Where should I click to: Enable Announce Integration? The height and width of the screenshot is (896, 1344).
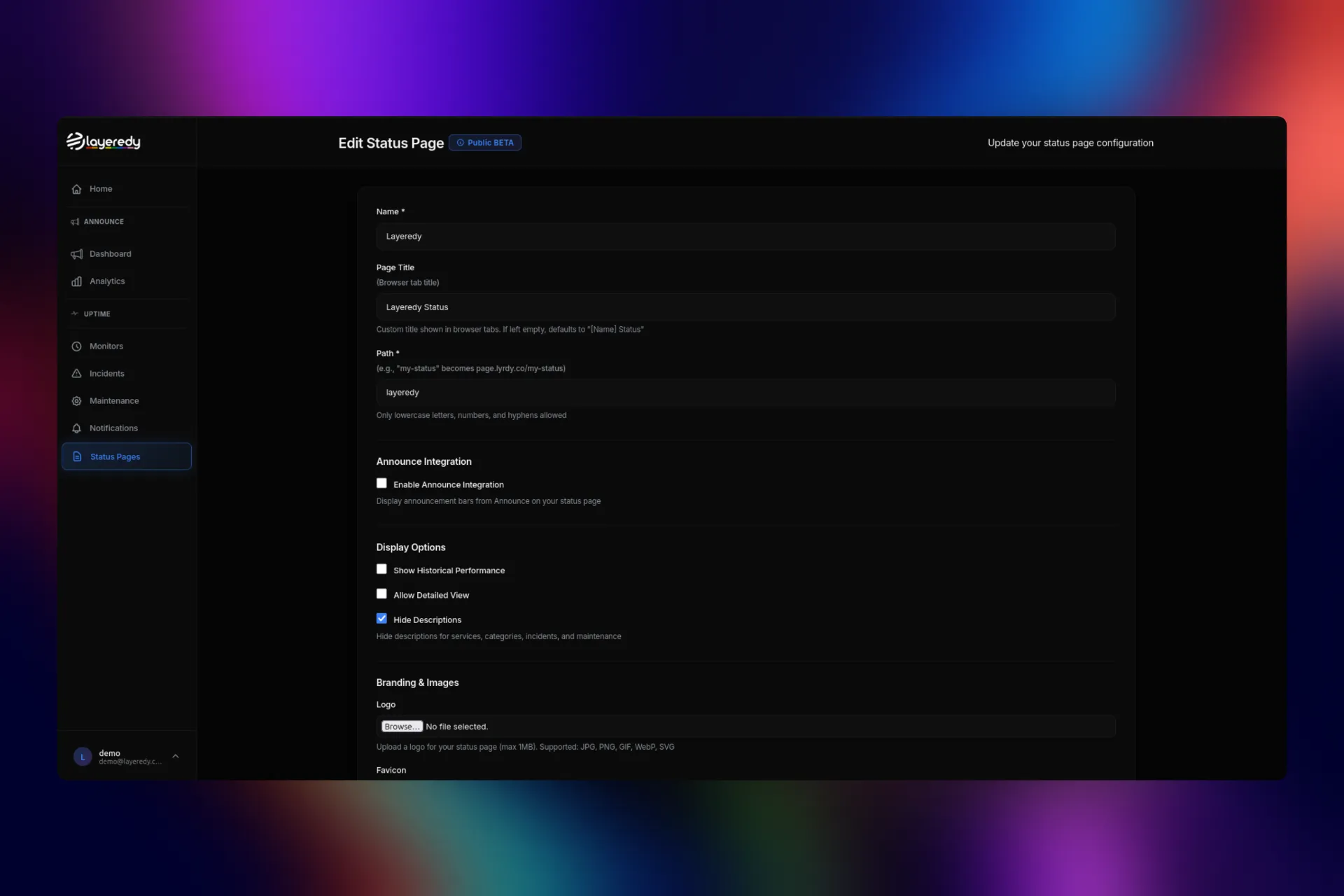click(381, 483)
